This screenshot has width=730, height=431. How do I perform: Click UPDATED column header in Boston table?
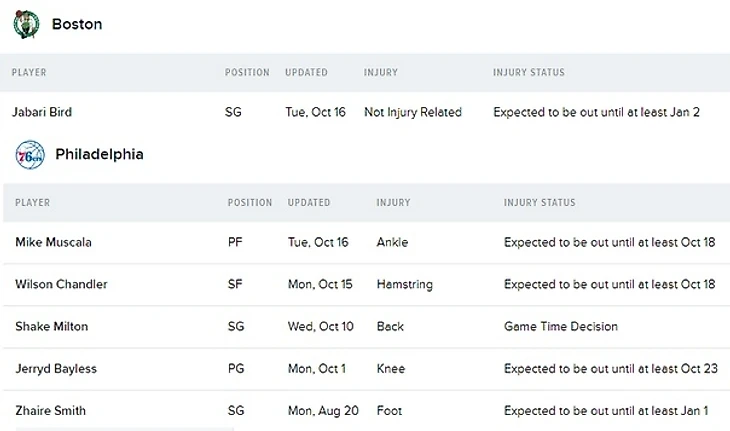coord(306,73)
